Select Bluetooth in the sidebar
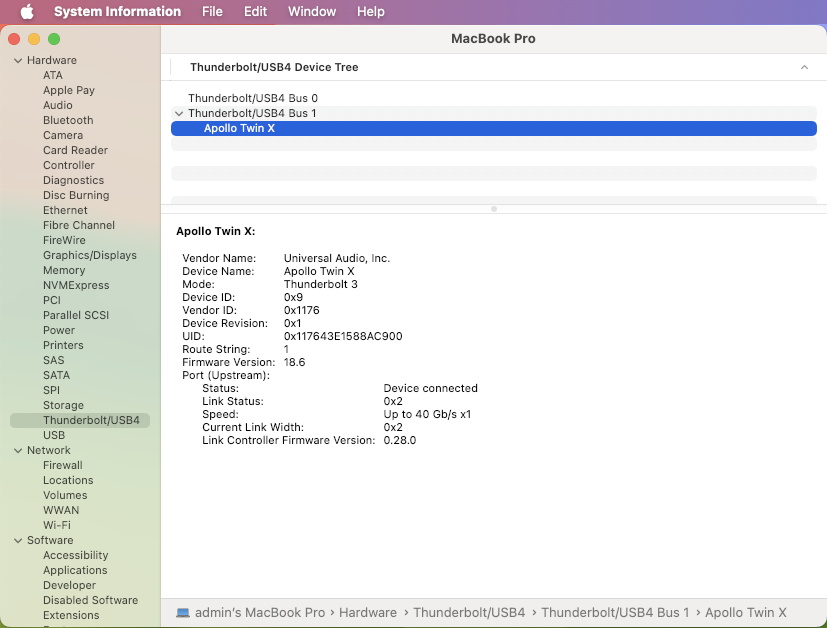The image size is (827, 628). point(68,121)
